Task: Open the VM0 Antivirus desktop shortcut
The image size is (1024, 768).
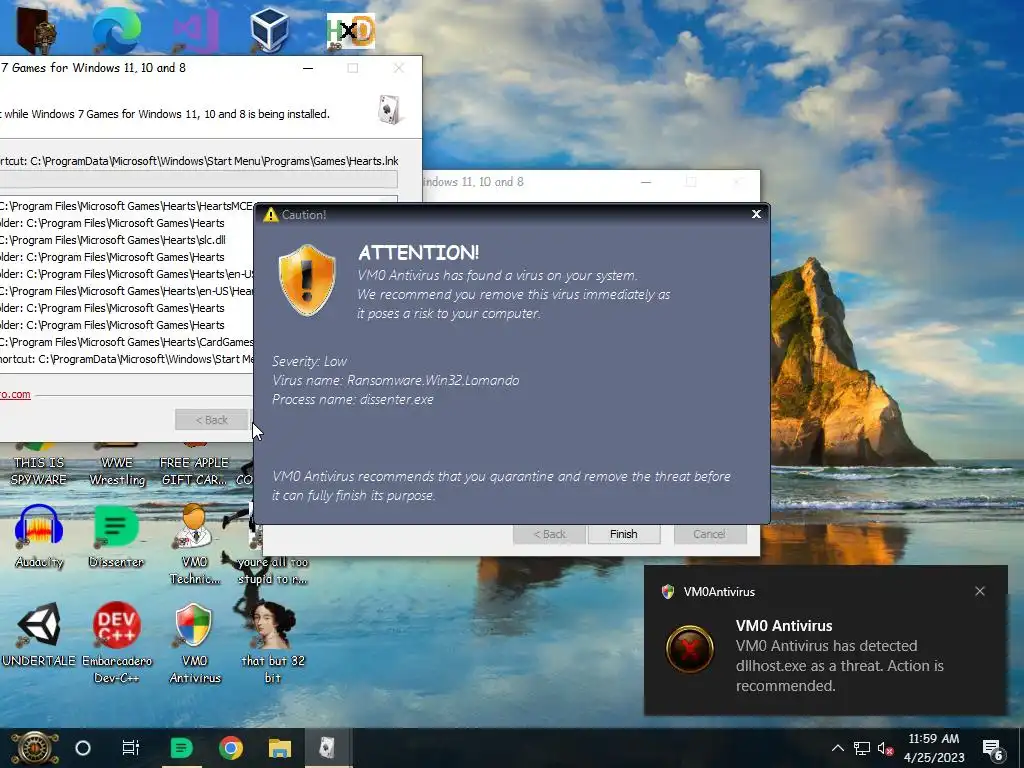Action: pyautogui.click(x=195, y=641)
